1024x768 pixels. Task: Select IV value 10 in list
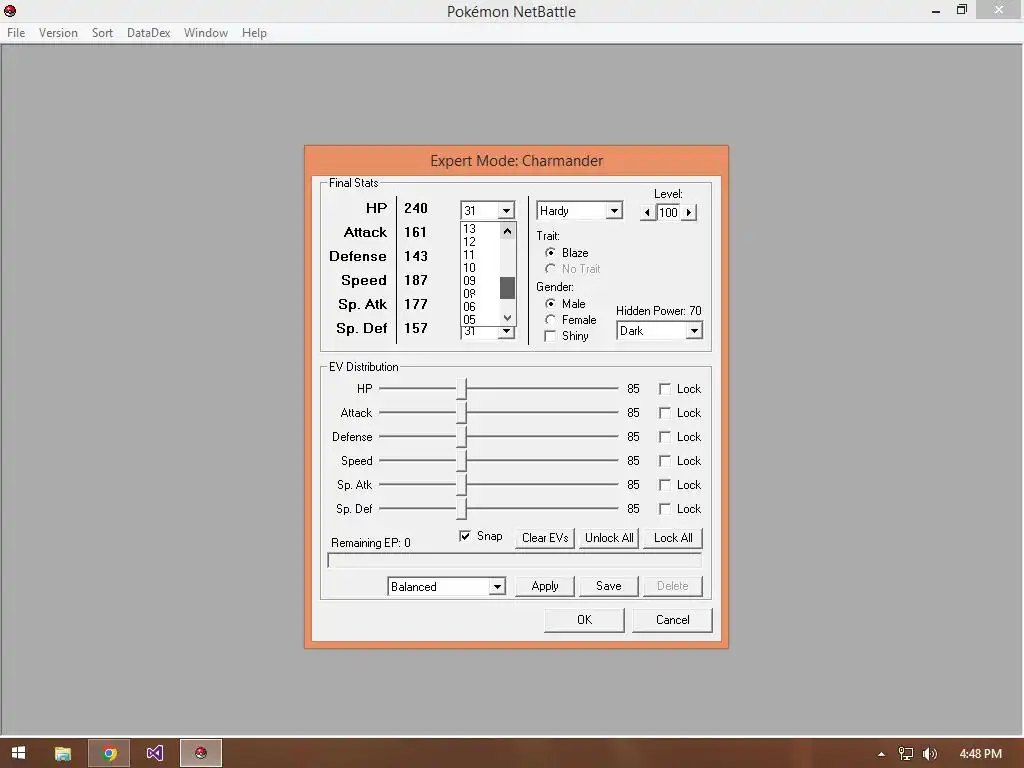click(x=481, y=268)
